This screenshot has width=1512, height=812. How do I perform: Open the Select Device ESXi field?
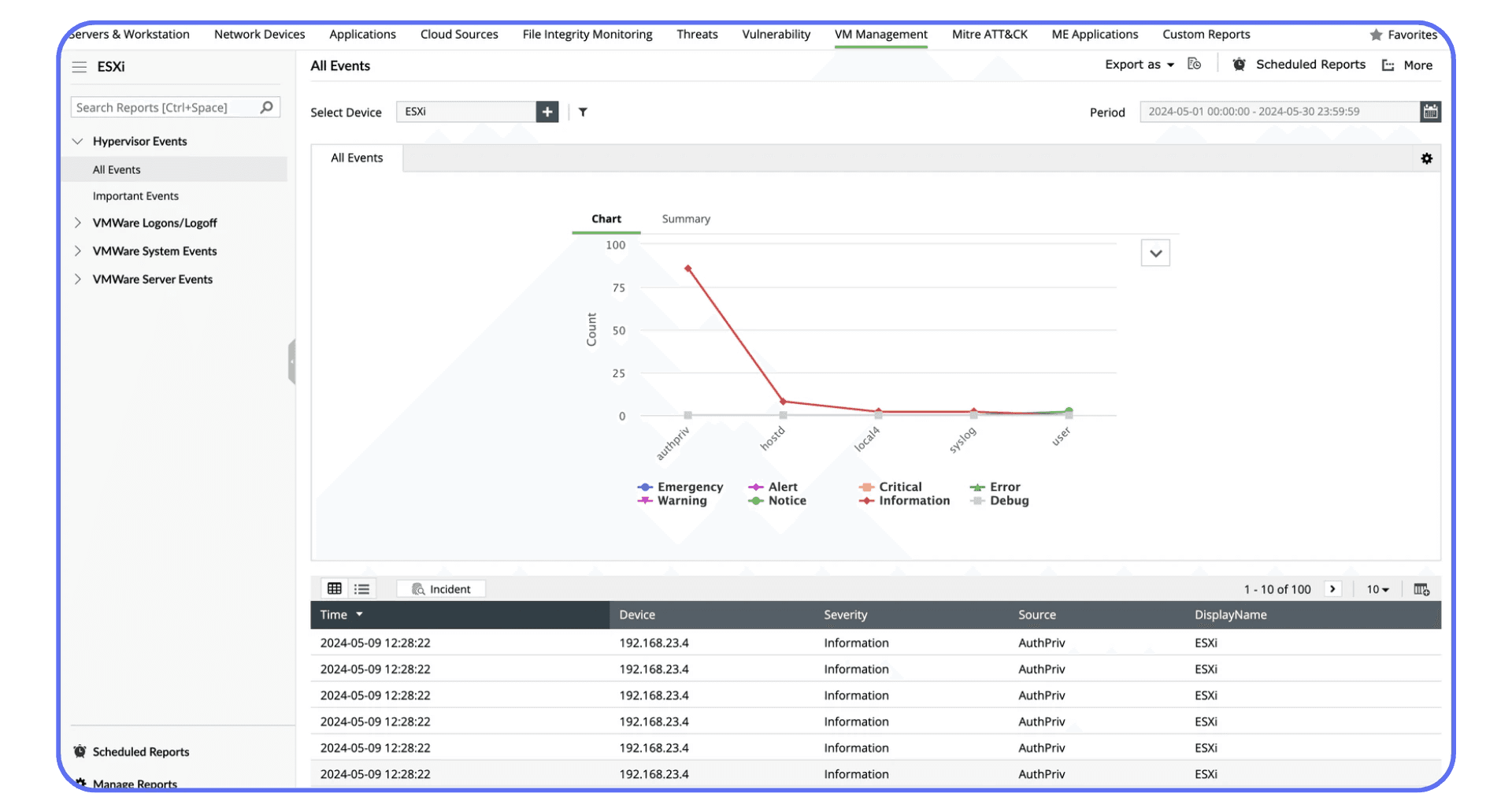click(466, 112)
